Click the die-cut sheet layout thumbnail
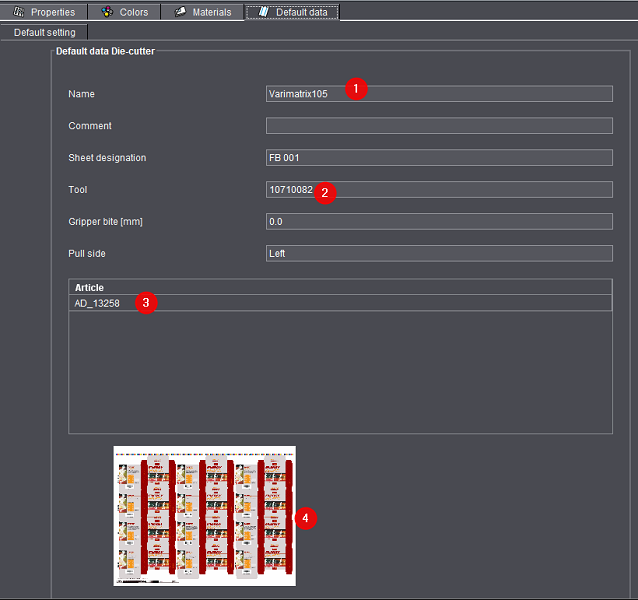638x600 pixels. click(204, 515)
